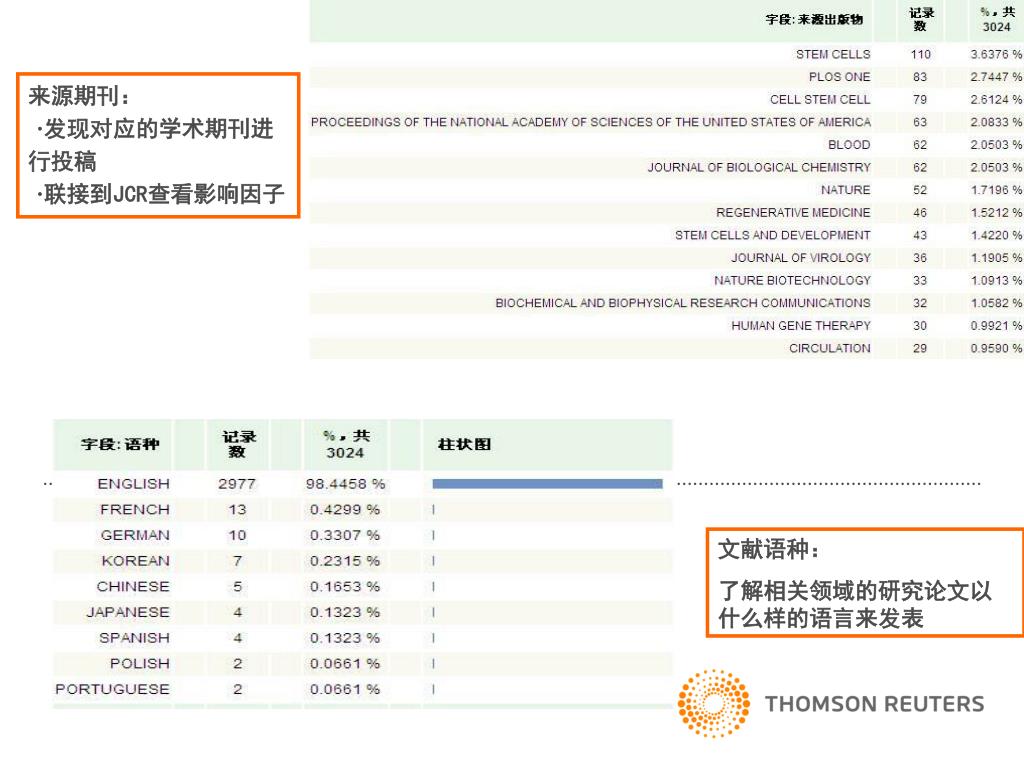
Task: Click the CELL STEM CELL journal entry
Action: tap(820, 99)
